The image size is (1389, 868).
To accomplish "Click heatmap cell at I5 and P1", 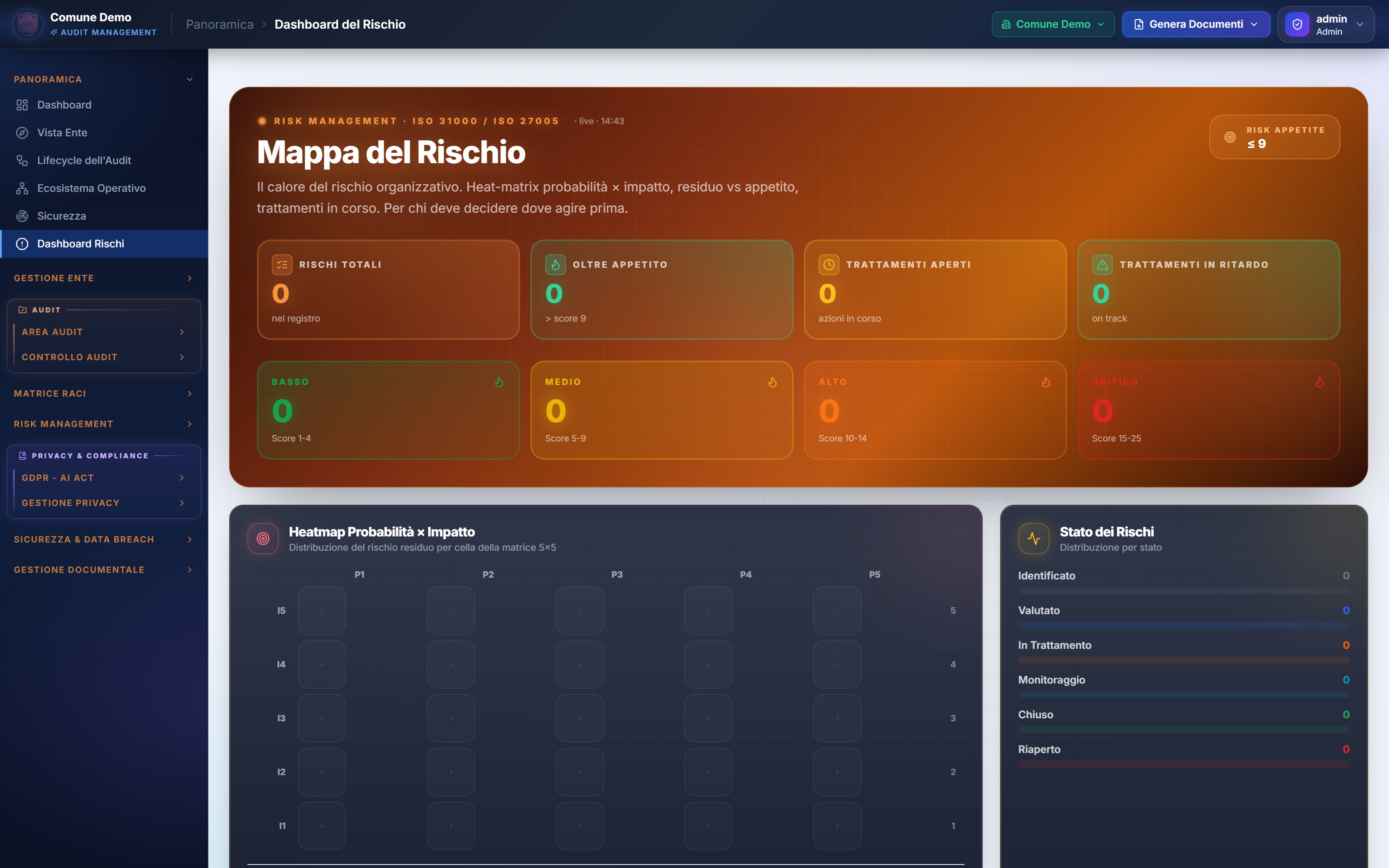I will (322, 611).
